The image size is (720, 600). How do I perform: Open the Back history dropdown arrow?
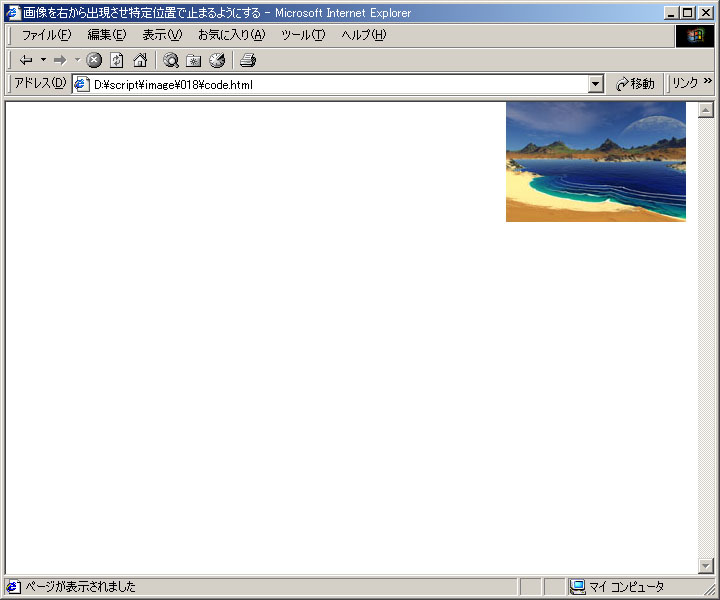coord(44,60)
